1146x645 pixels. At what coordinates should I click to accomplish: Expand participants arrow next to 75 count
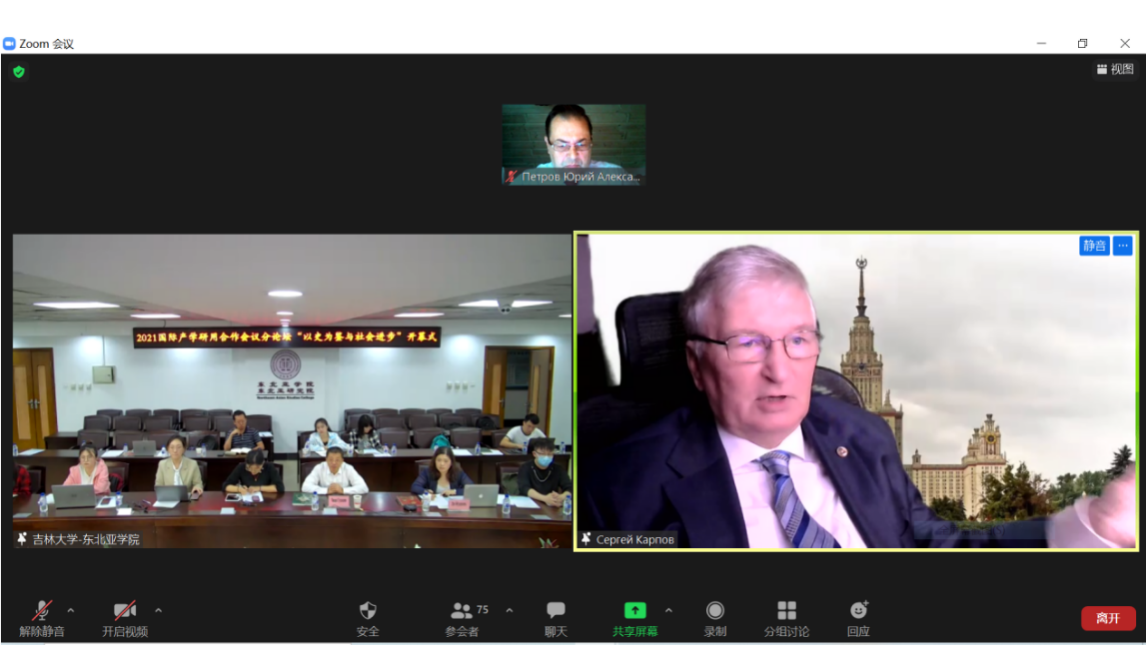509,610
